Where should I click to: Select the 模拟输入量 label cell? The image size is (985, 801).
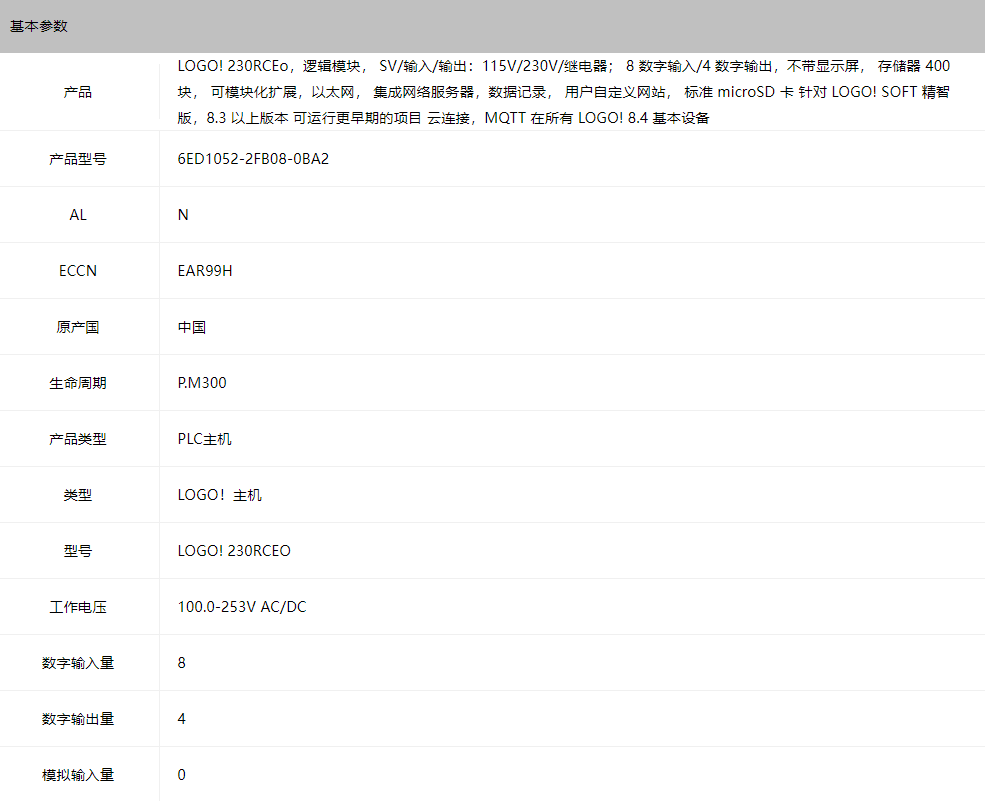point(78,775)
